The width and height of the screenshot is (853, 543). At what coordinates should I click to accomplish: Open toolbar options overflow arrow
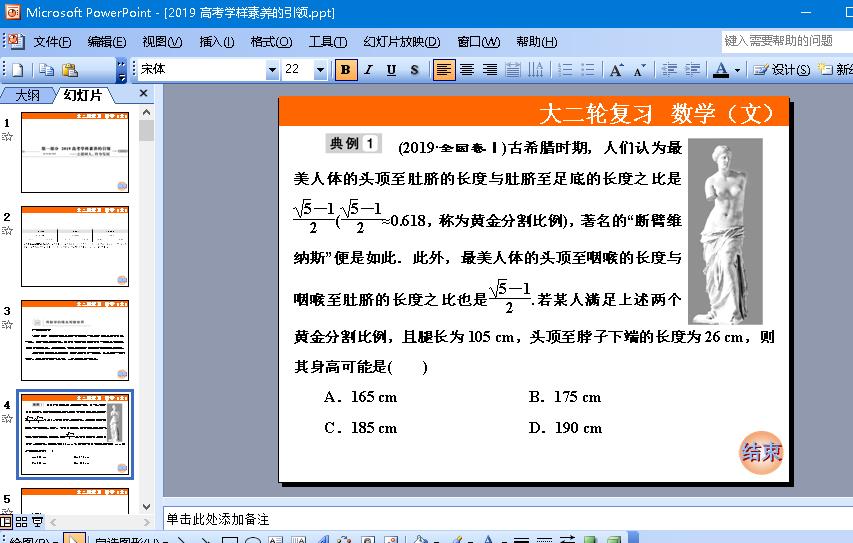pyautogui.click(x=122, y=70)
